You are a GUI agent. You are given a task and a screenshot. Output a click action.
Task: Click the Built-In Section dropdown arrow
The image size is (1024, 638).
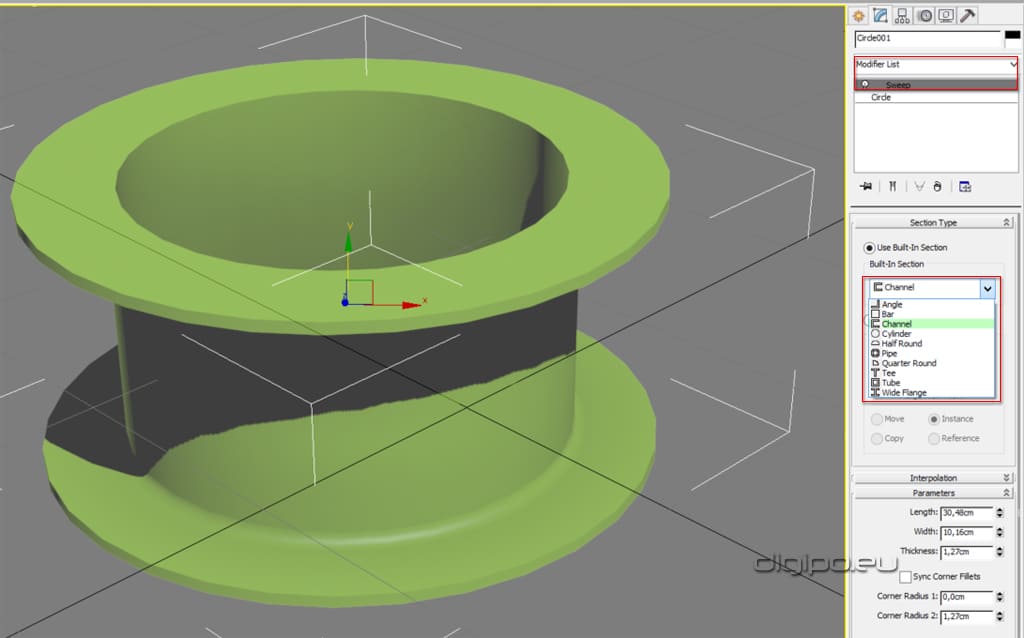(987, 288)
